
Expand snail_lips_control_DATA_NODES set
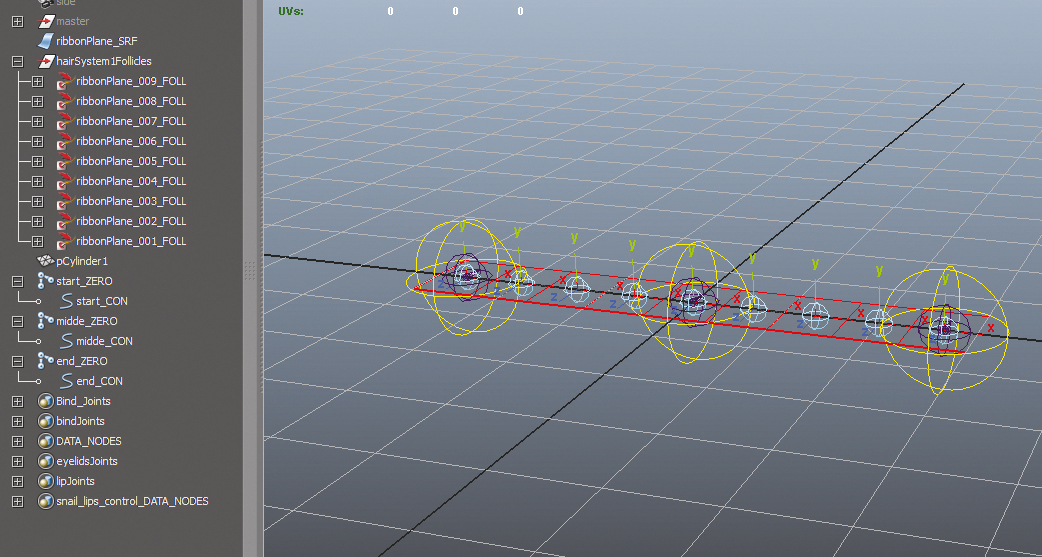(18, 501)
